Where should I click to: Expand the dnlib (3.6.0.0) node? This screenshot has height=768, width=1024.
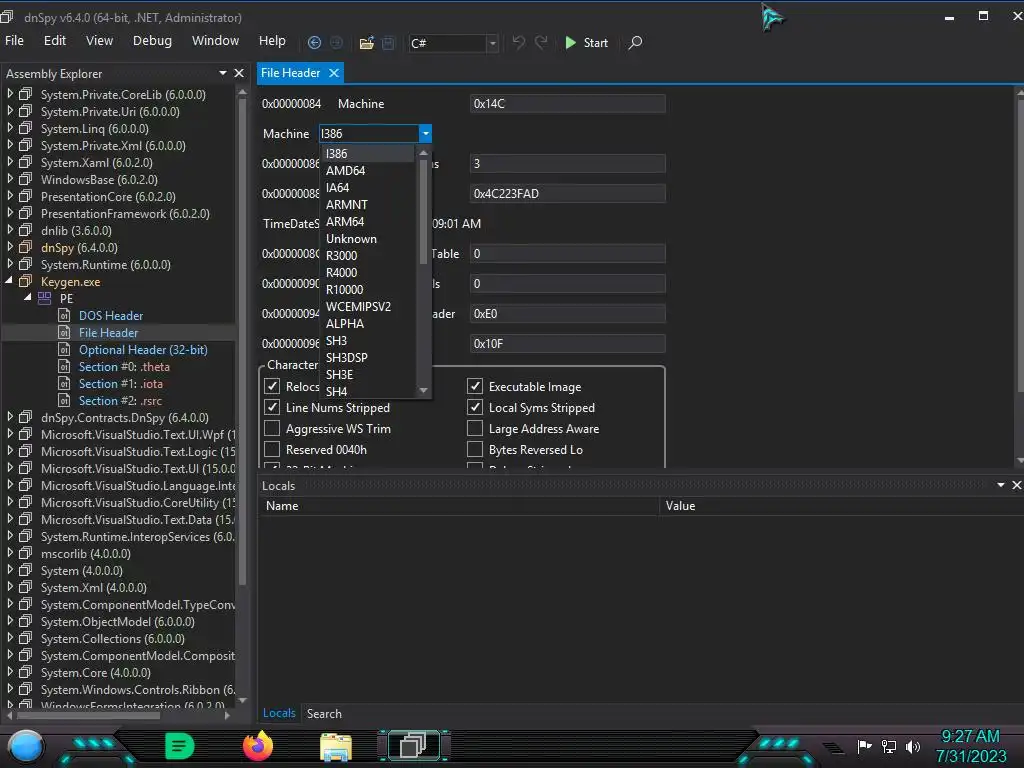(9, 230)
